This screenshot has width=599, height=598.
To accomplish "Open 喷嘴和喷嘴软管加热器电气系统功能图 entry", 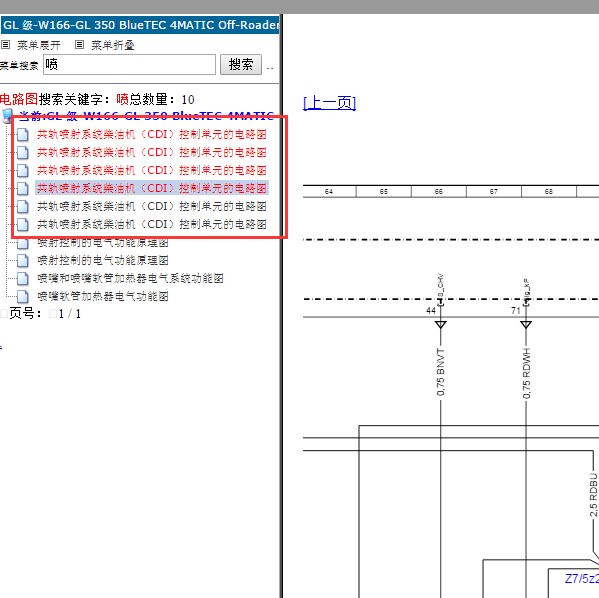I will tap(130, 278).
